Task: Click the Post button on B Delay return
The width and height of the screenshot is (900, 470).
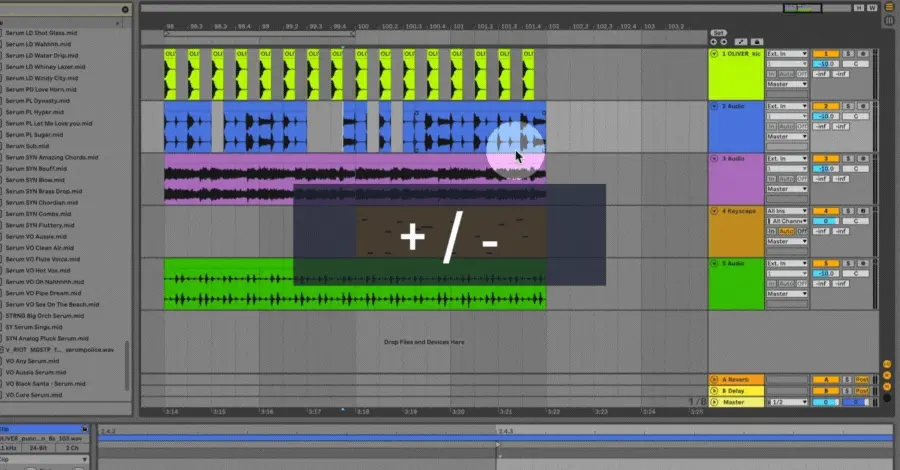Action: [x=862, y=391]
